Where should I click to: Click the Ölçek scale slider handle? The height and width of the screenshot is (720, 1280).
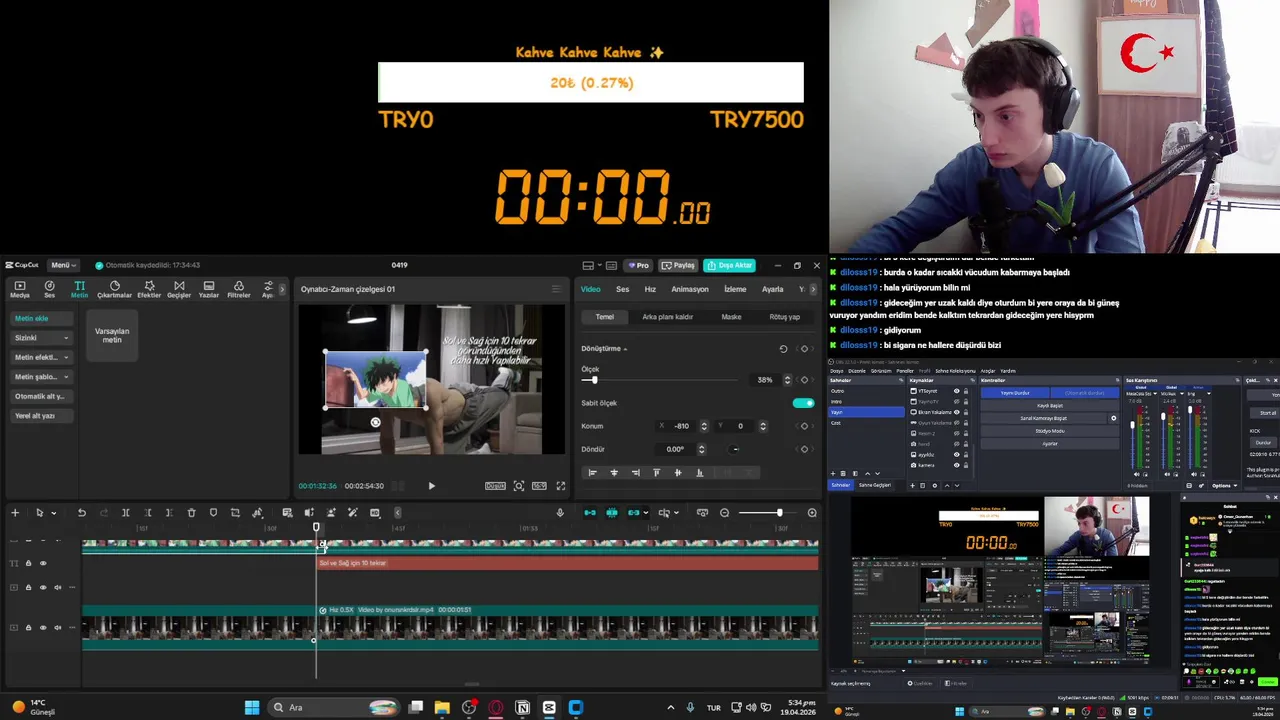[594, 380]
